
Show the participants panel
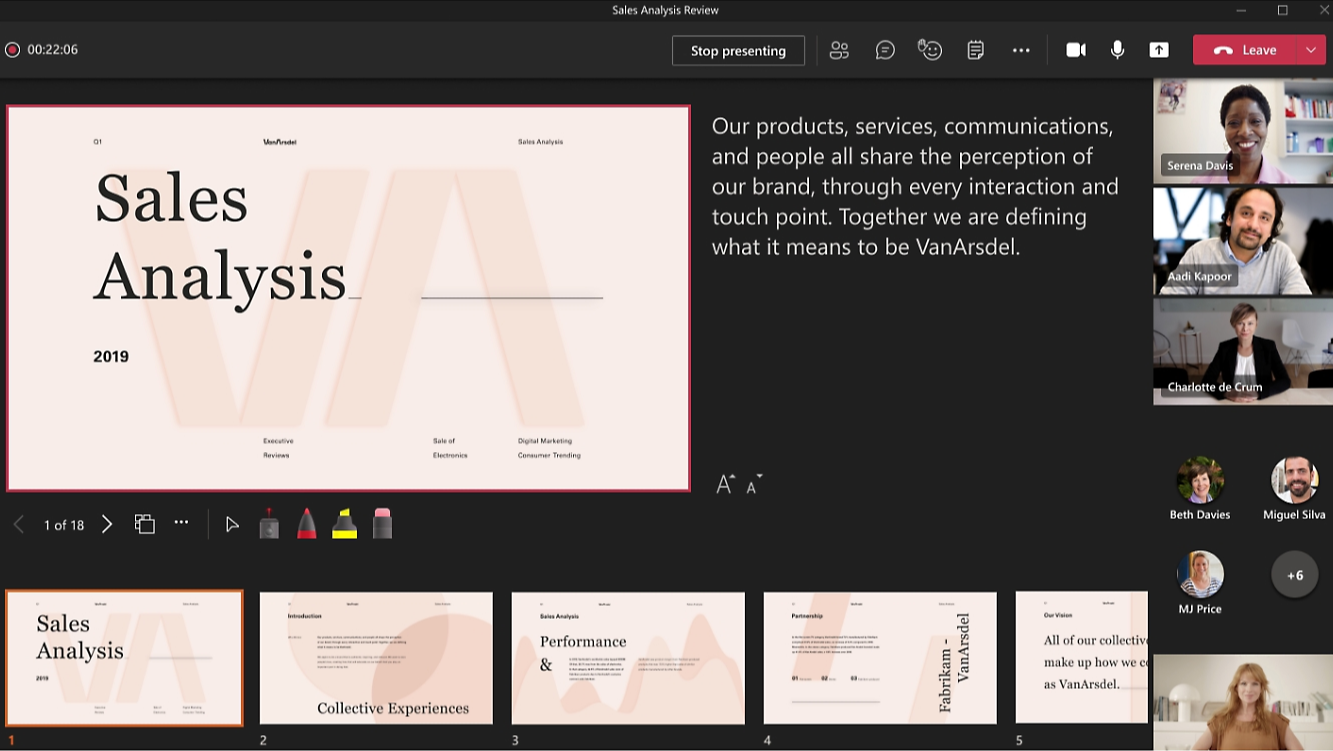(x=839, y=50)
